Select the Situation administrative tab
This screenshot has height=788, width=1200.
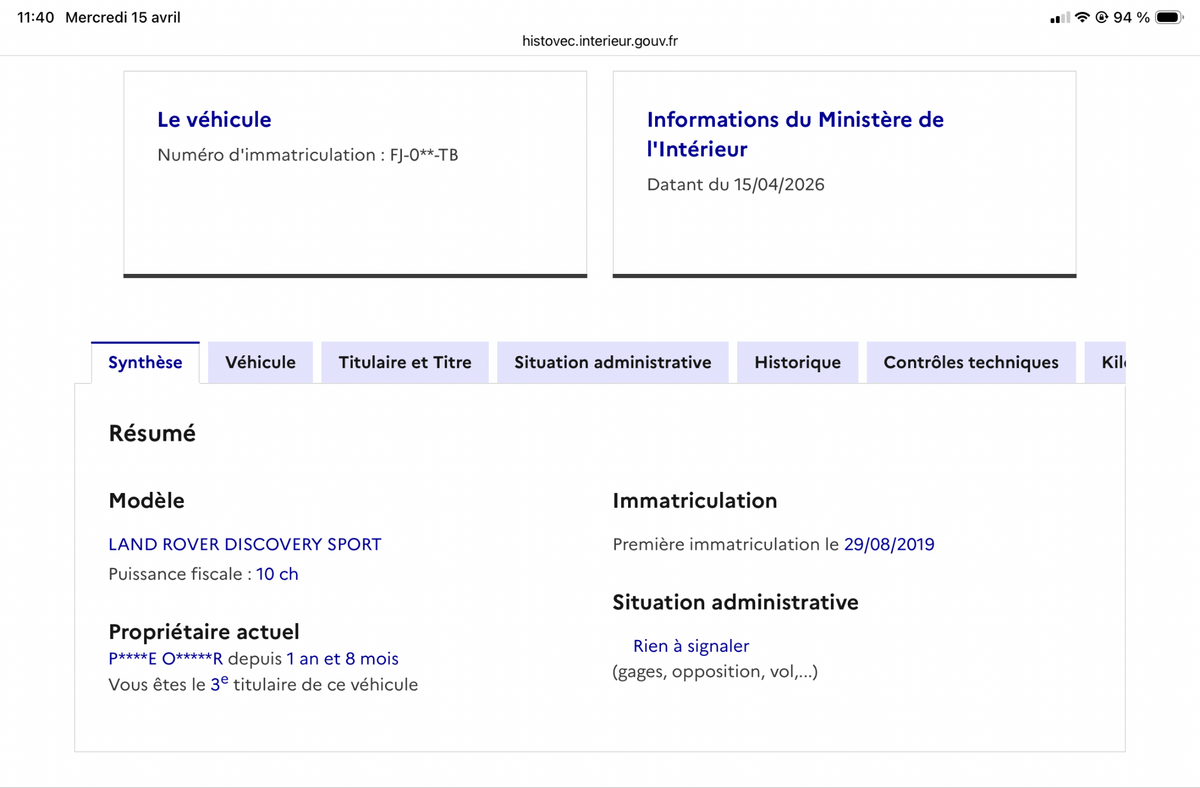coord(613,362)
